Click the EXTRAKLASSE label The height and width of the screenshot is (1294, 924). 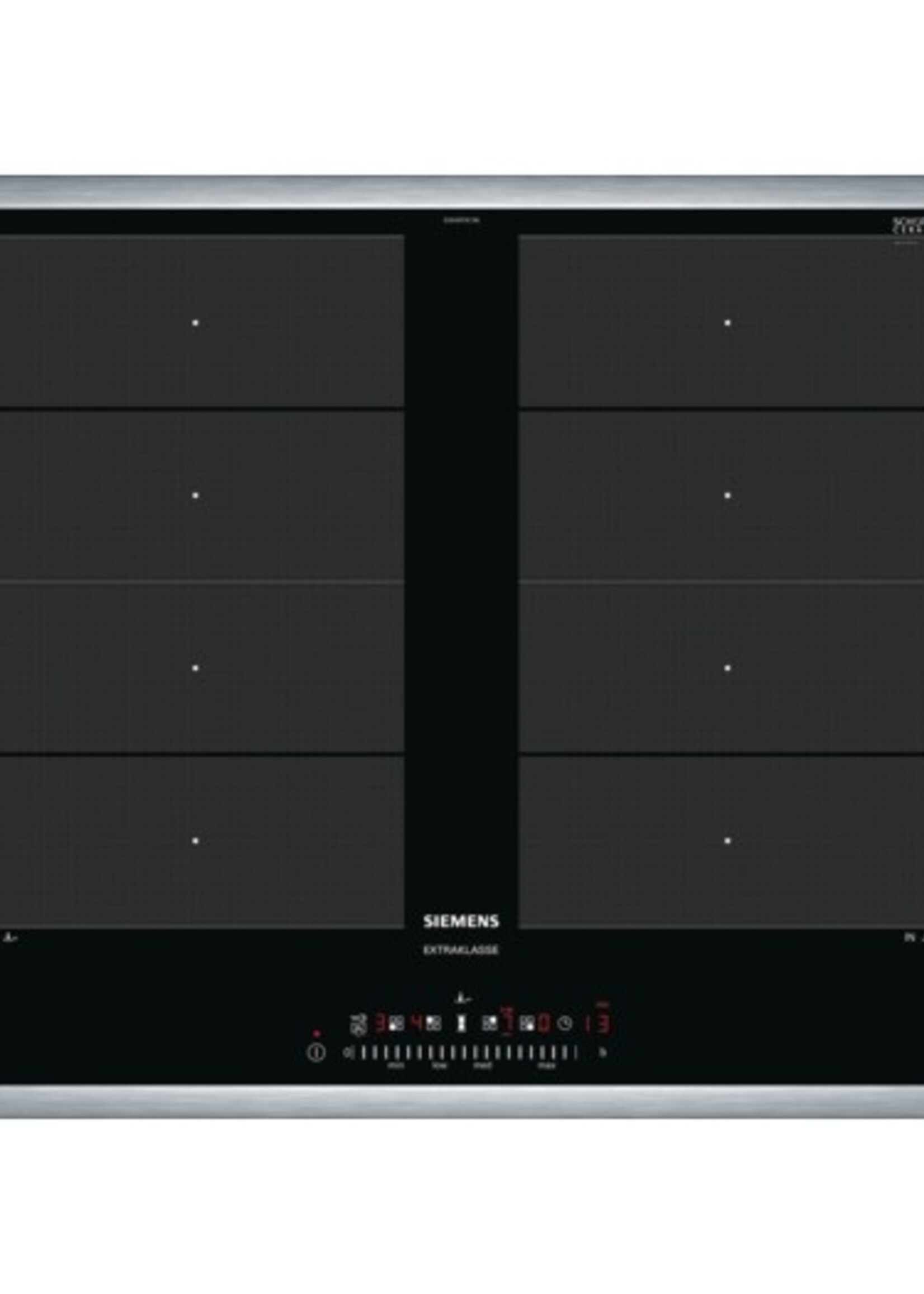(461, 950)
